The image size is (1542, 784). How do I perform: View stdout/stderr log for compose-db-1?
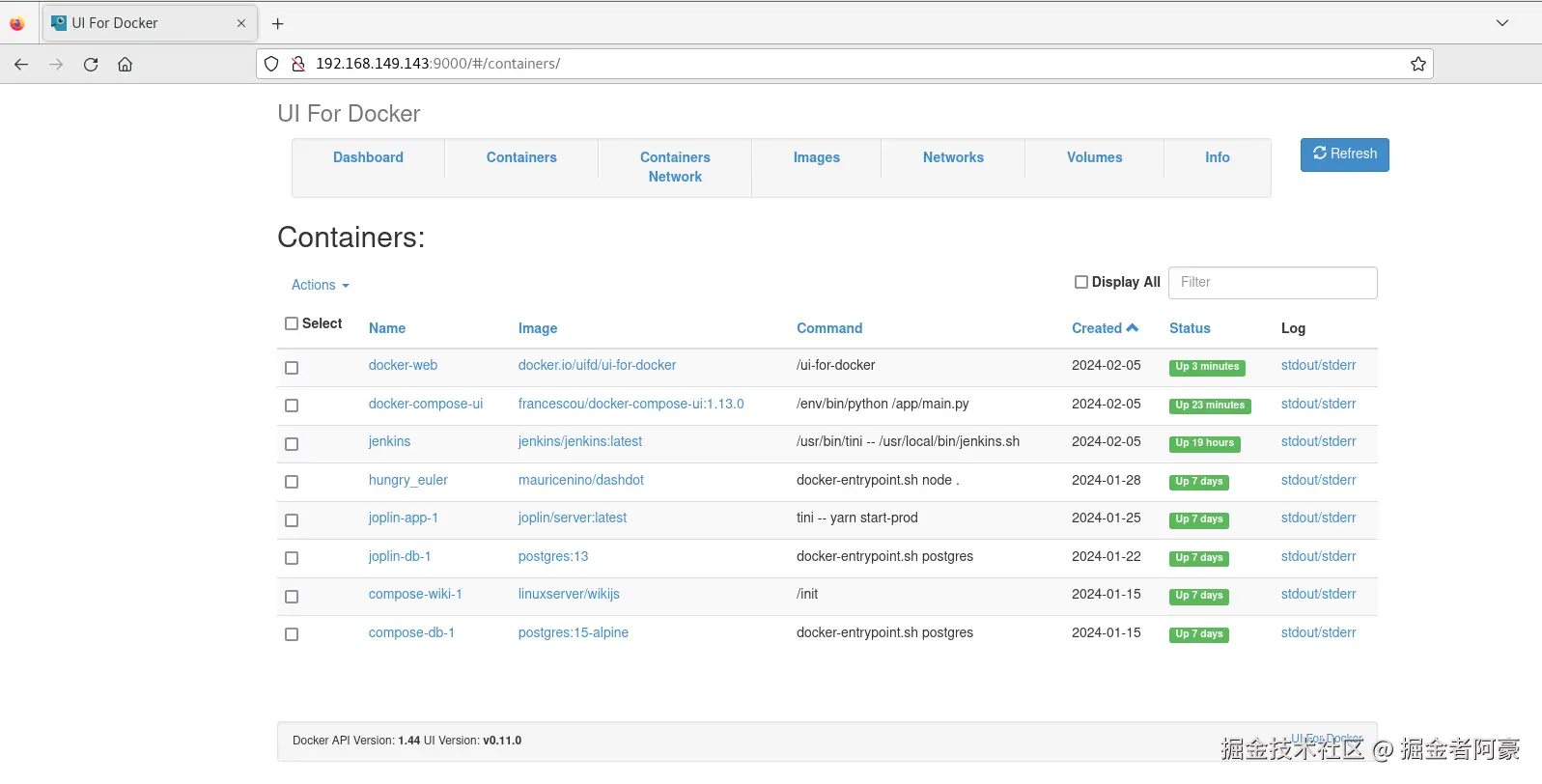[x=1318, y=632]
